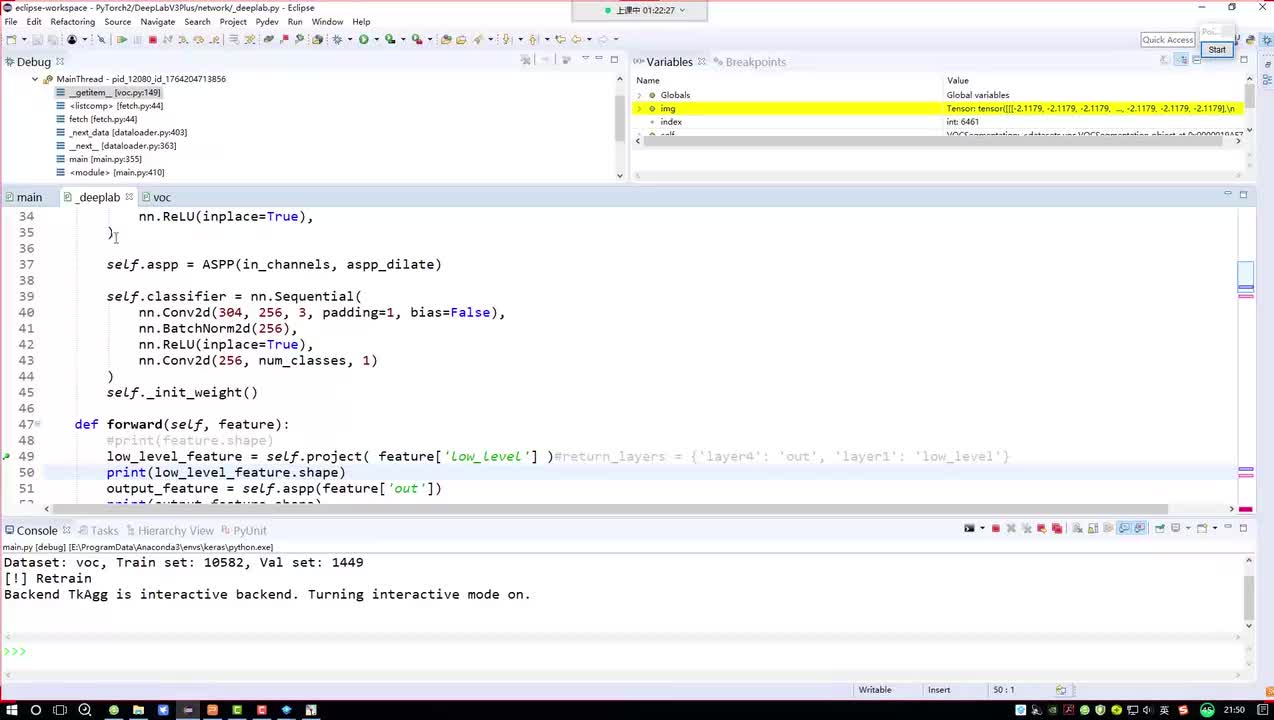Click the Suspend toolbar icon
The height and width of the screenshot is (720, 1274).
tap(136, 39)
